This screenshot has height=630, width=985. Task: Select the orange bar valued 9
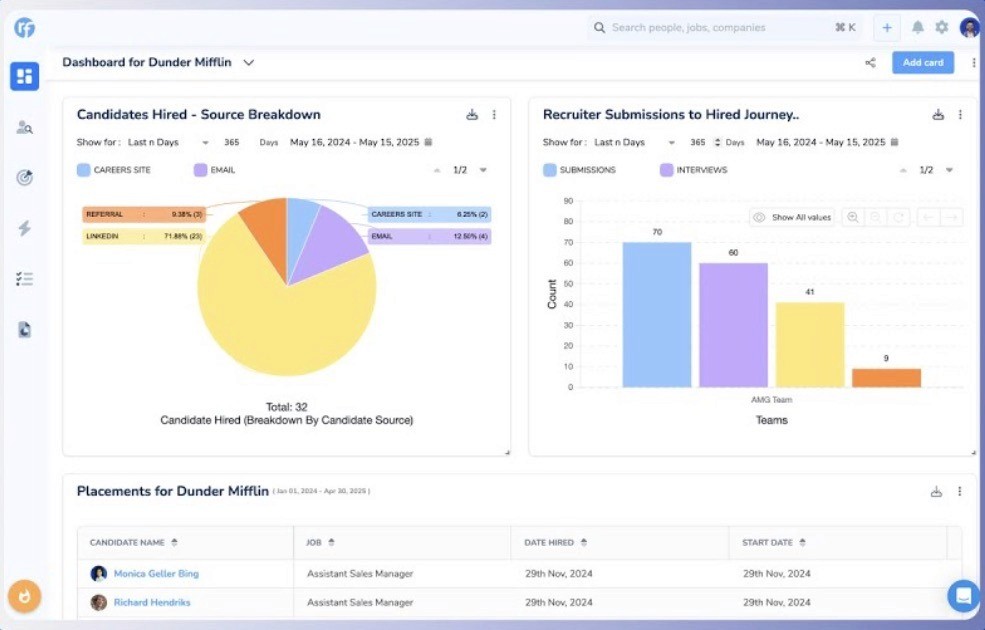[x=886, y=378]
